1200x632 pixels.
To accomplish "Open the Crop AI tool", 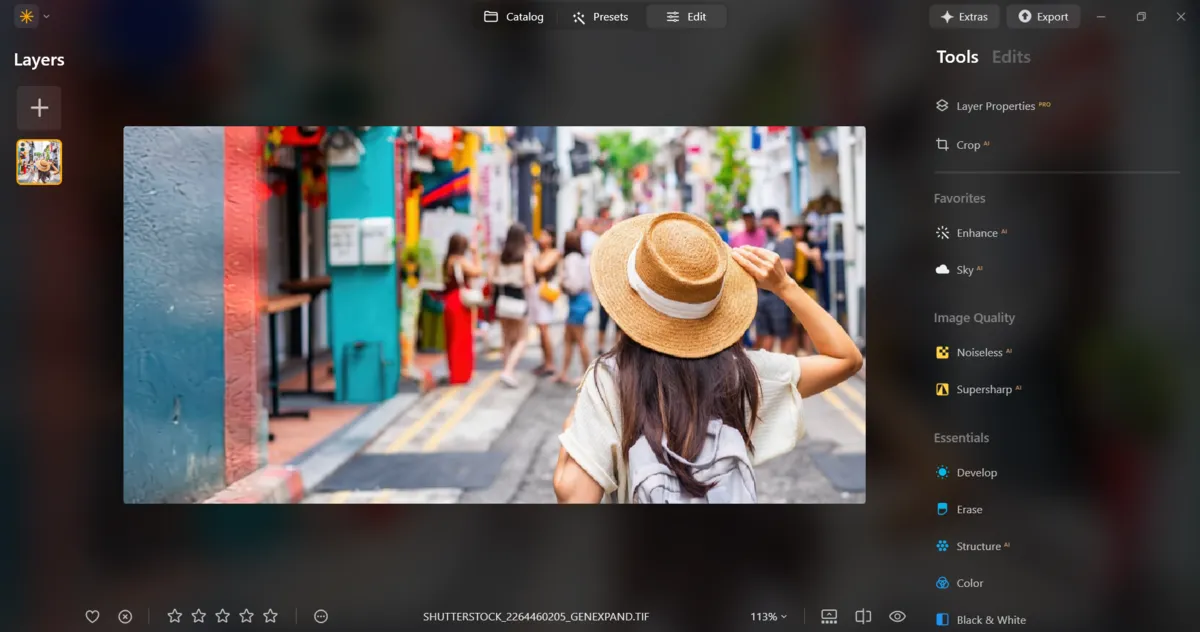I will pos(968,145).
